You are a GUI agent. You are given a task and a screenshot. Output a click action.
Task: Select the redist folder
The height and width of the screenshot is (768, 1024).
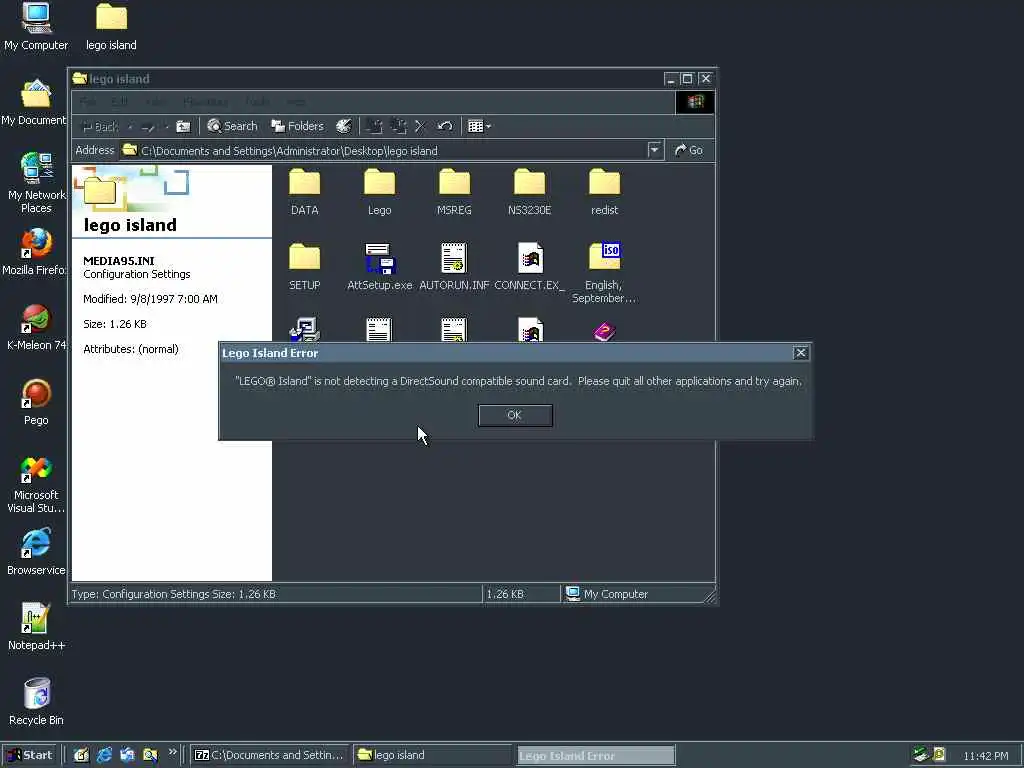(604, 192)
